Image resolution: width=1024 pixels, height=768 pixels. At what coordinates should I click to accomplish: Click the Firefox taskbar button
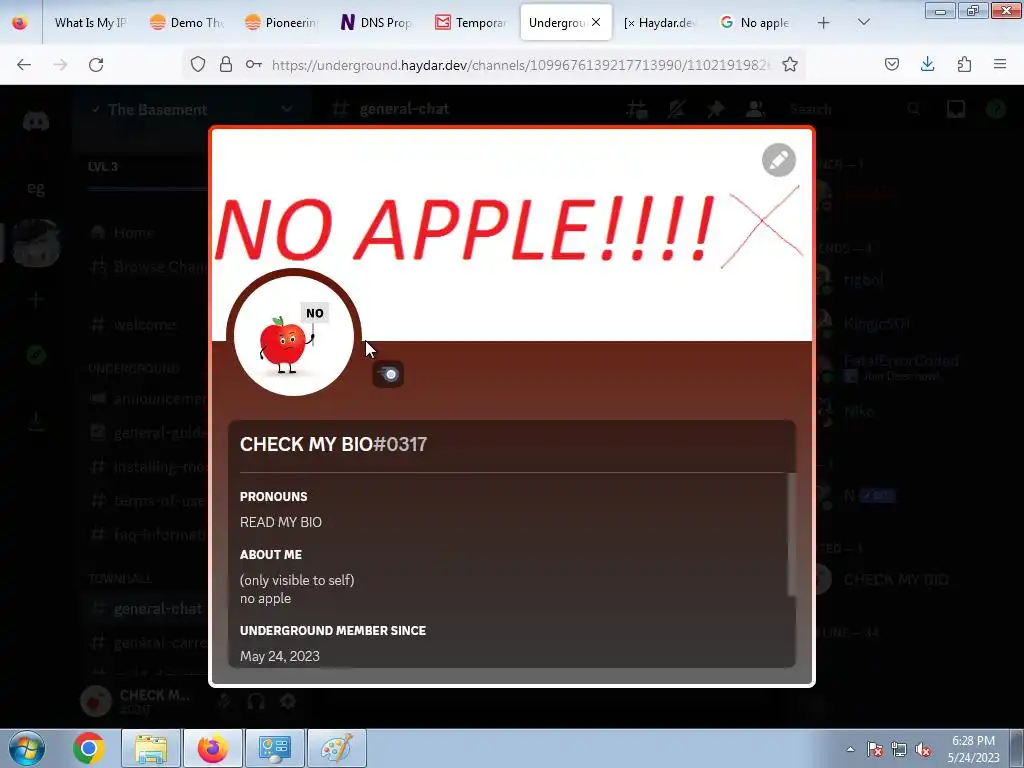pyautogui.click(x=213, y=748)
